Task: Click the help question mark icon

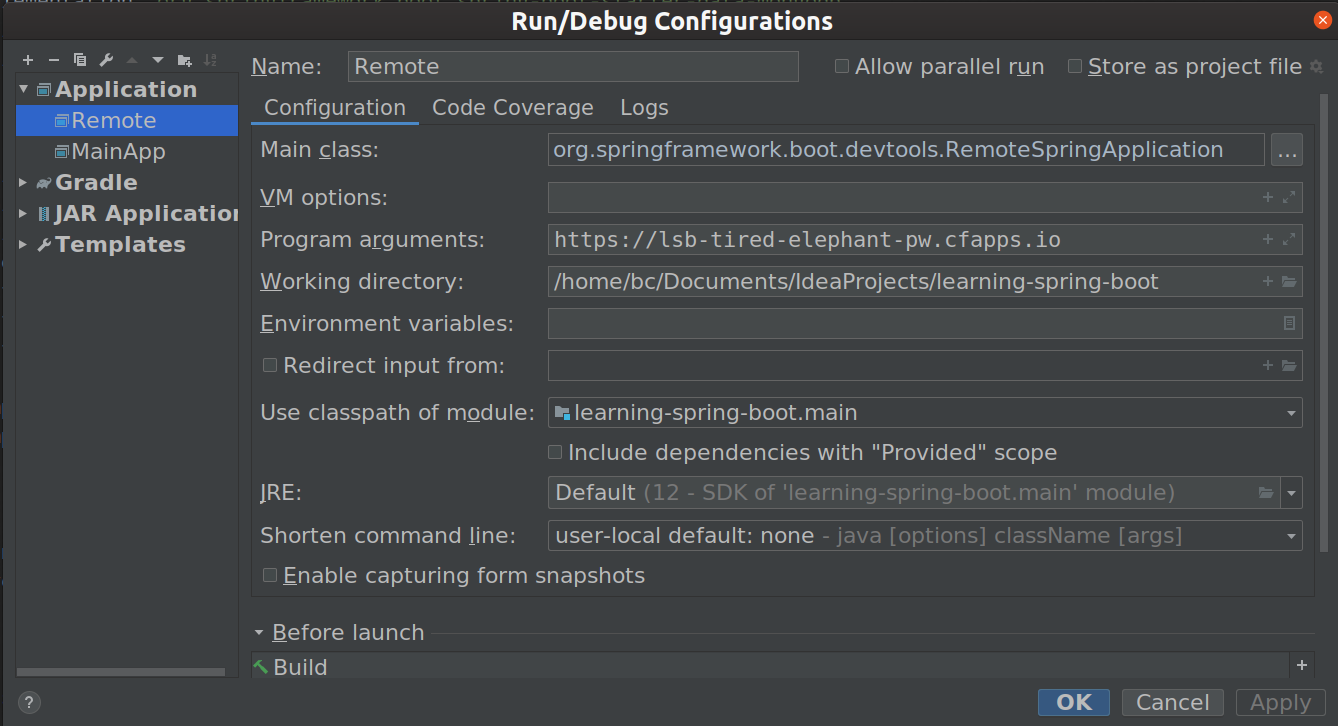Action: click(x=29, y=702)
